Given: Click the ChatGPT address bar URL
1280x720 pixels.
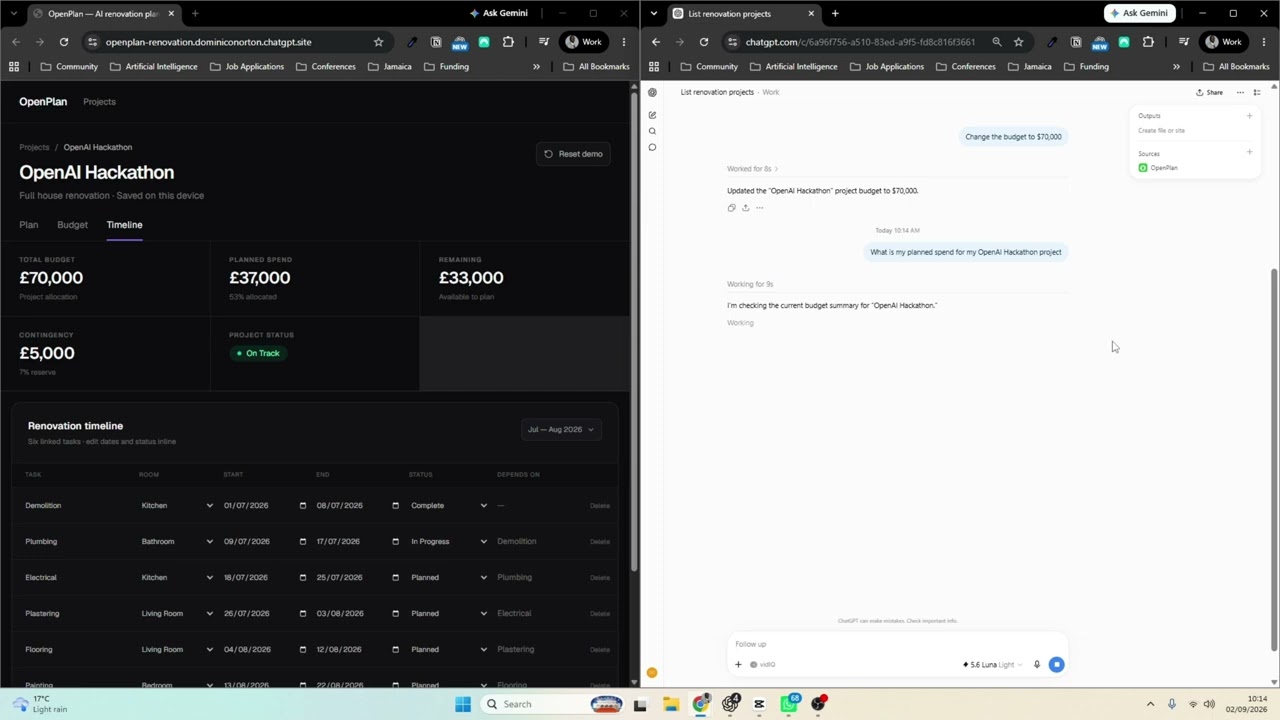Looking at the screenshot, I should pyautogui.click(x=860, y=42).
